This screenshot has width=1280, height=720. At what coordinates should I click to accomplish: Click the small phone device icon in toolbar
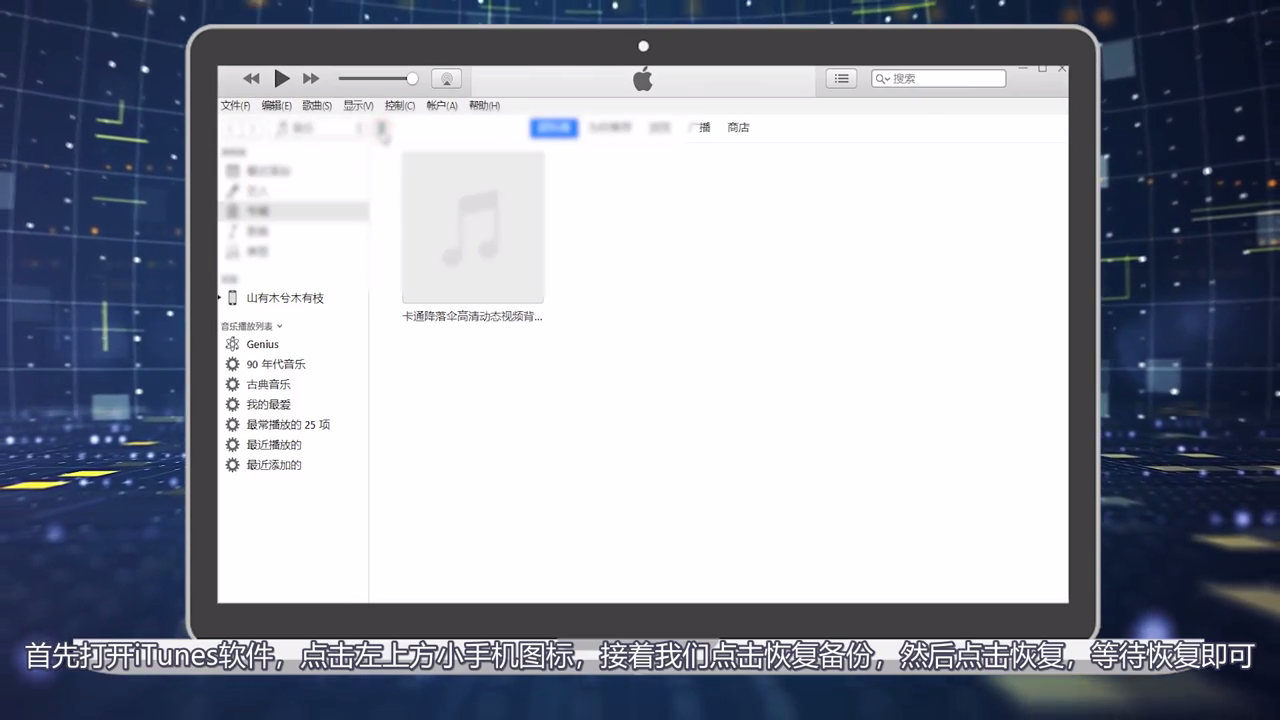pos(381,128)
